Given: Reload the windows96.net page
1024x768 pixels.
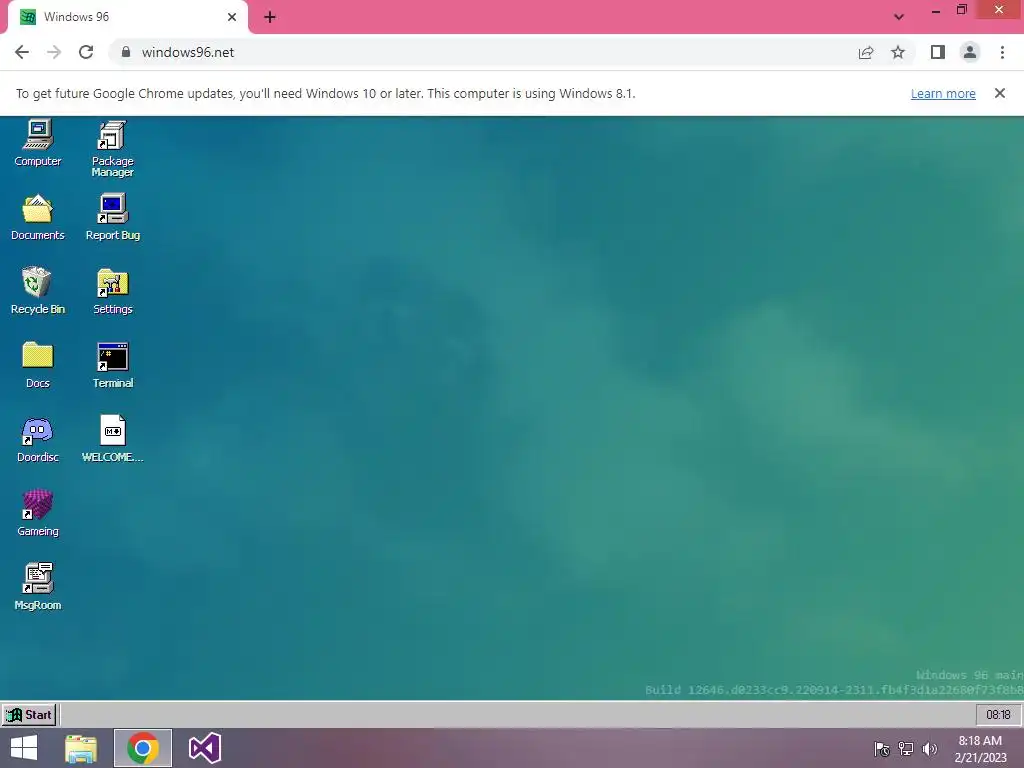Looking at the screenshot, I should tap(86, 52).
